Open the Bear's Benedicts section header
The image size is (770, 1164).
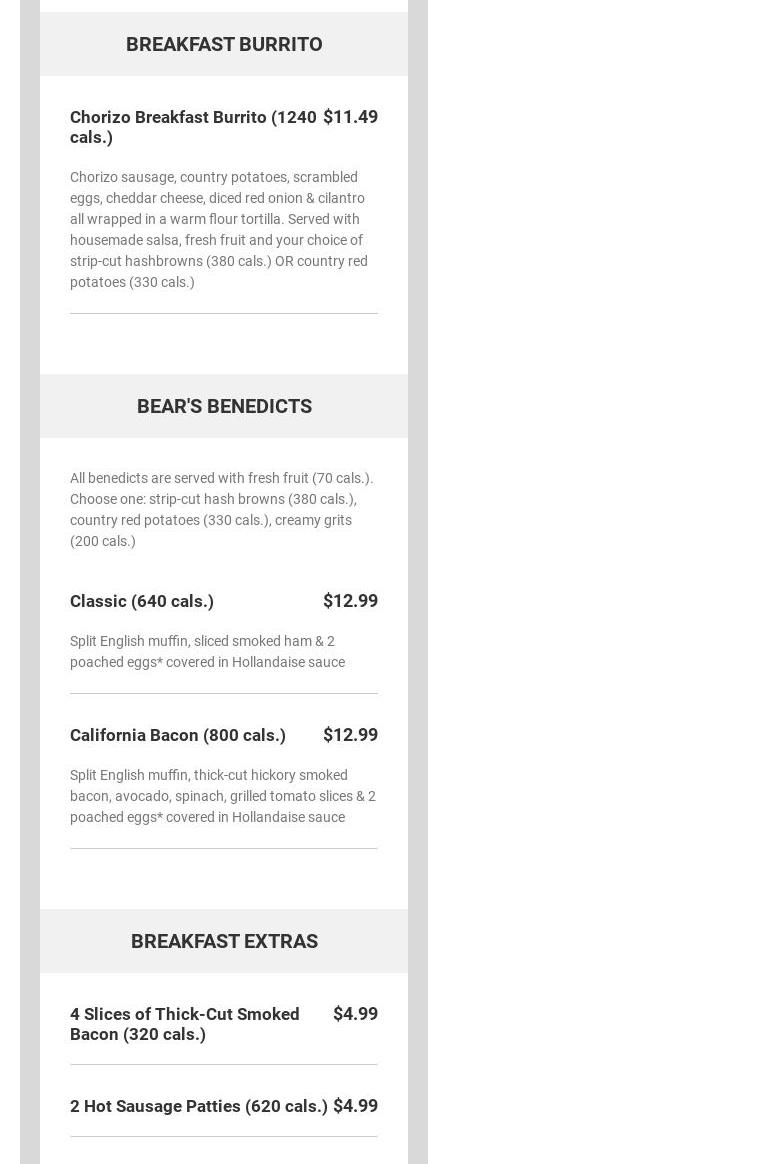pos(224,406)
